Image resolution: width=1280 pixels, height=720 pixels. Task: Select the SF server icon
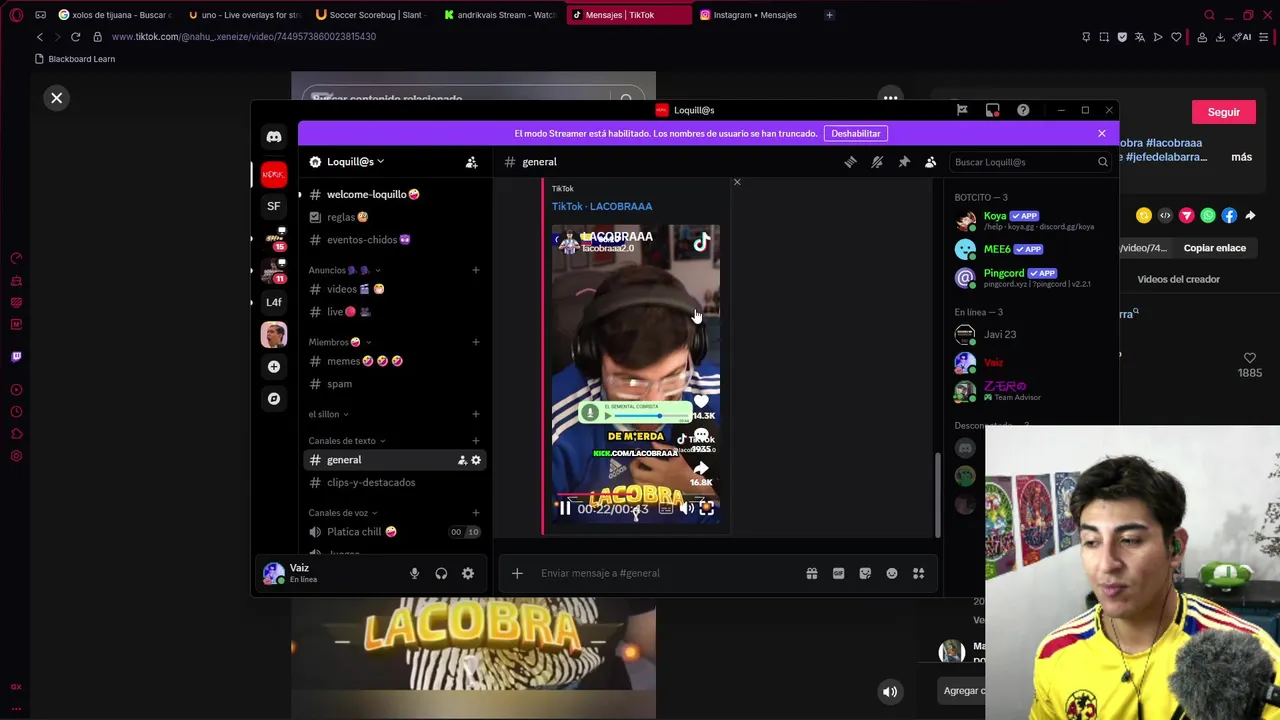(x=274, y=206)
